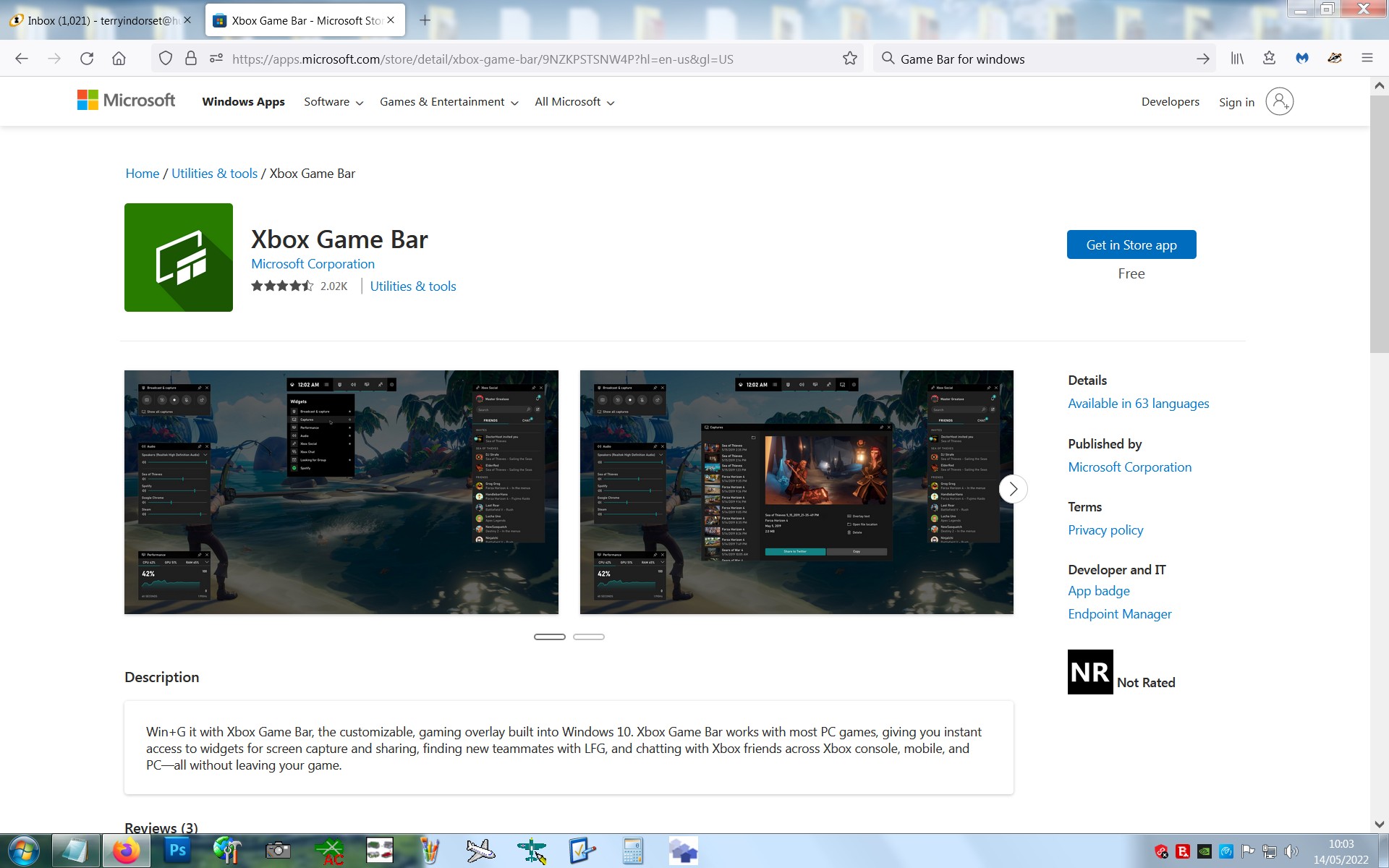Screen dimensions: 1389x868
Task: Click the Xbox Game Bar app icon
Action: click(x=179, y=258)
